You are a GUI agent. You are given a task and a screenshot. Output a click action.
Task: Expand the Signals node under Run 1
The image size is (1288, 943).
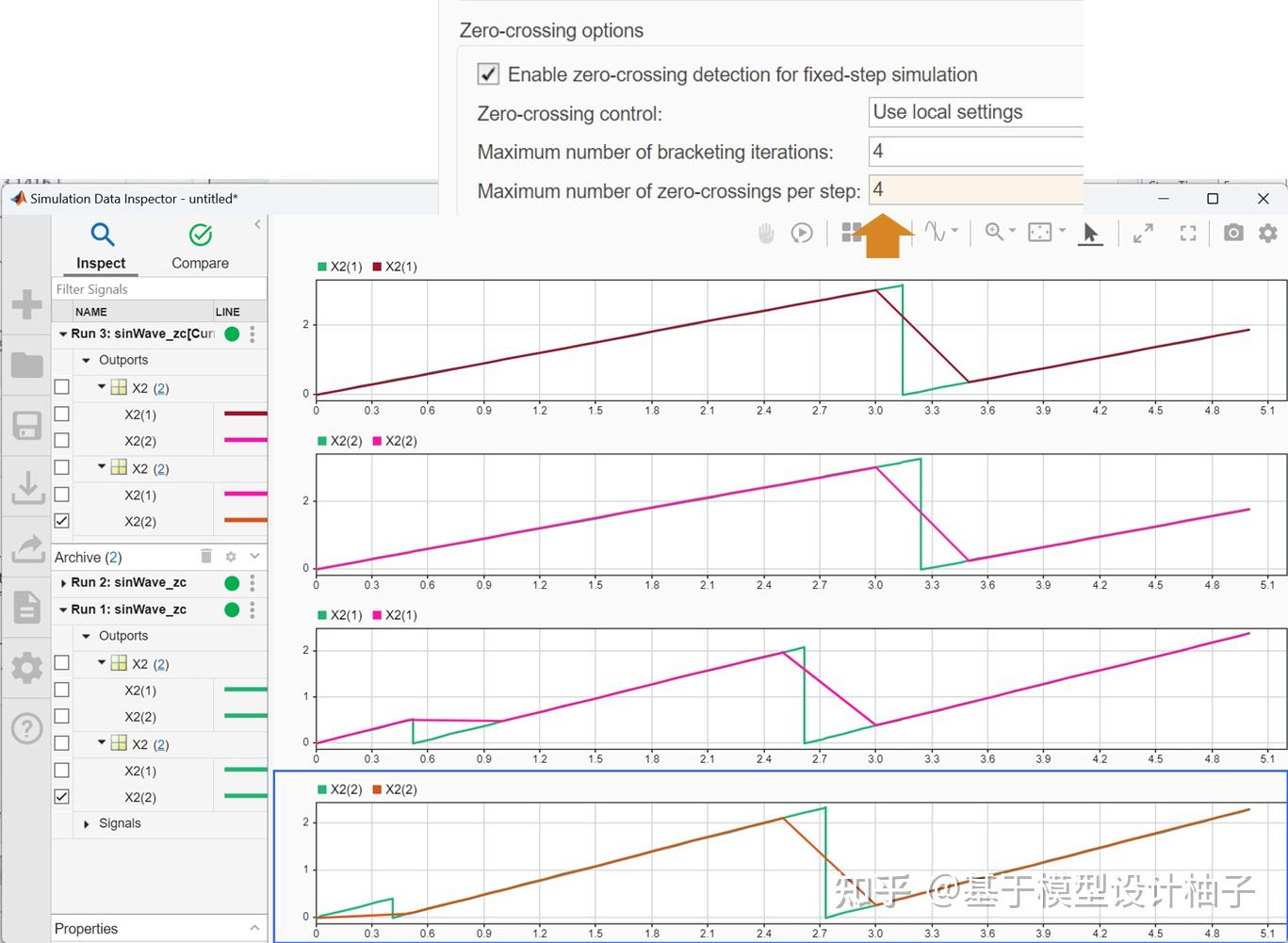(87, 823)
